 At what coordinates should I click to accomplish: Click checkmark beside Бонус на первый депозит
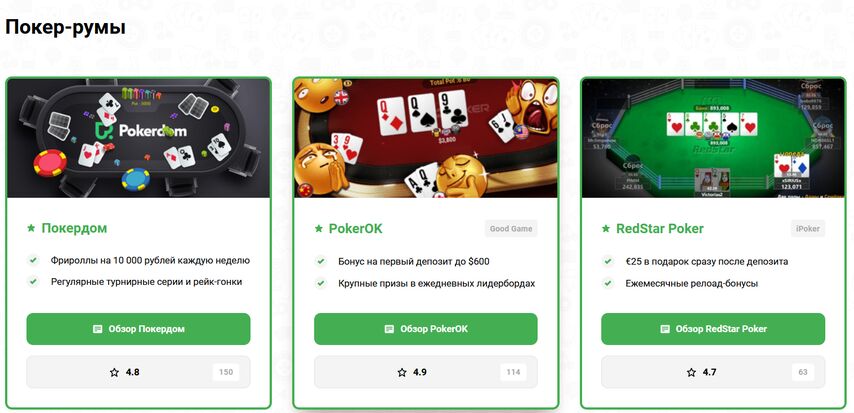coord(321,262)
